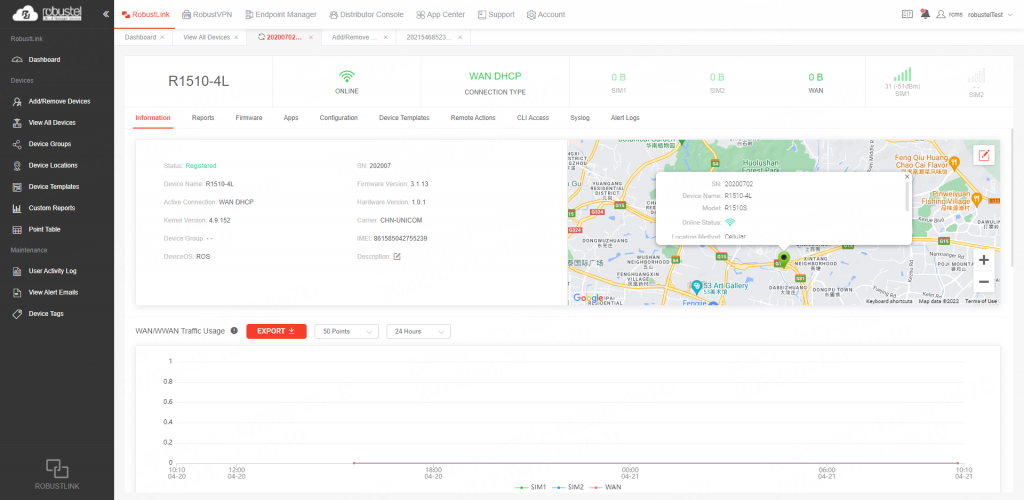Open the rcms user account icon
1024x500 pixels.
pos(940,14)
